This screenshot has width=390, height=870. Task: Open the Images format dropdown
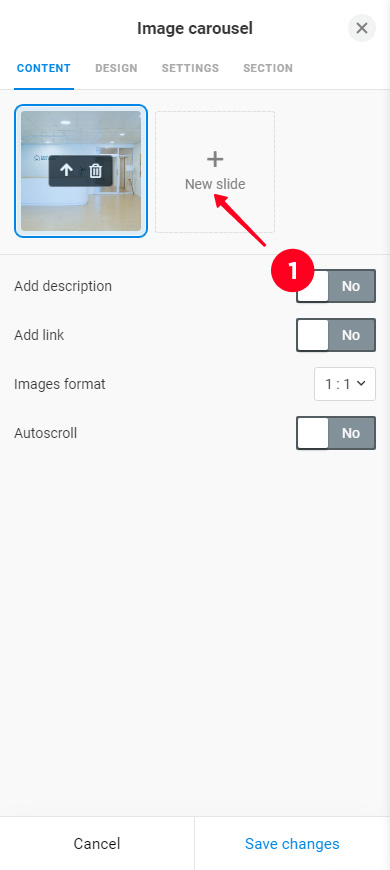345,383
